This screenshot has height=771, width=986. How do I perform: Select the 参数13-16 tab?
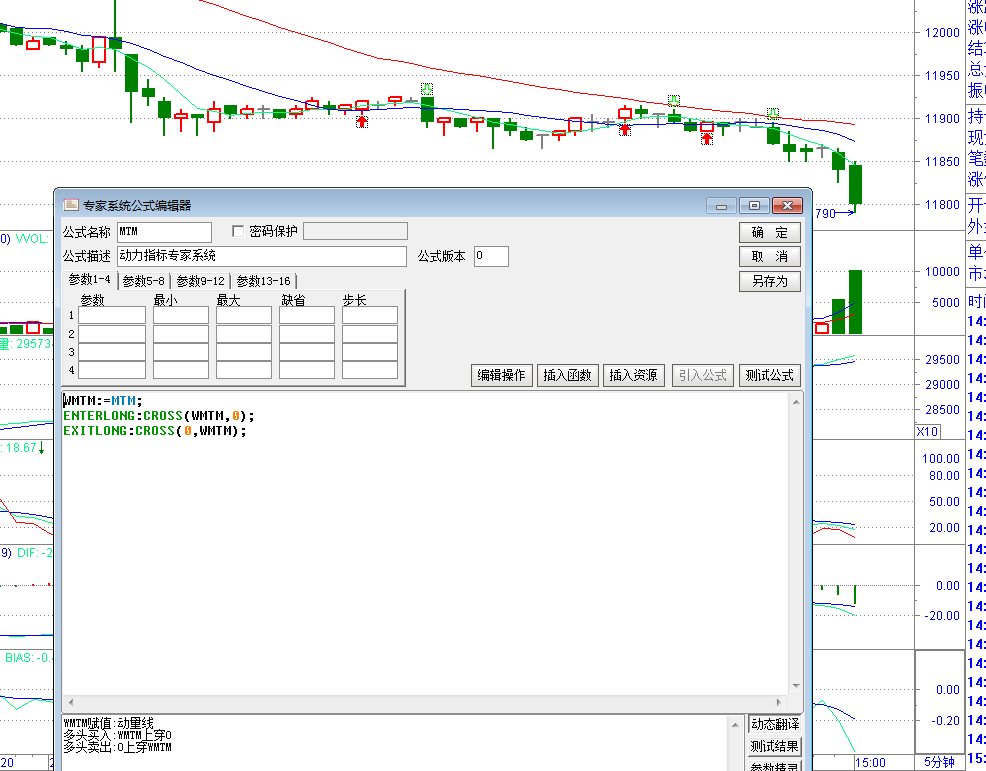pyautogui.click(x=263, y=281)
